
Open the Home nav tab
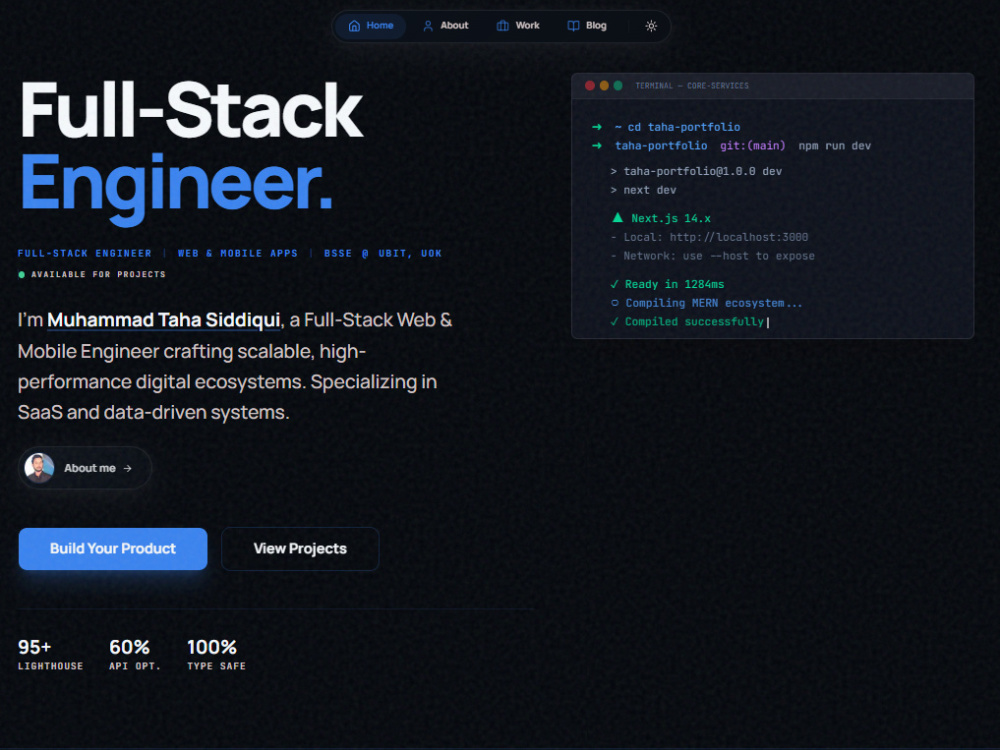371,26
